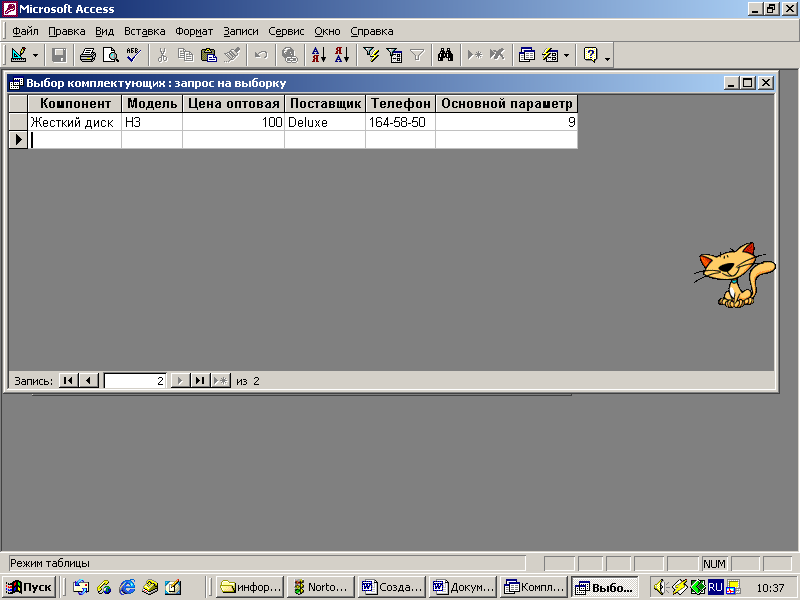
Task: Switch to the Norto... taskbar button
Action: pos(320,587)
